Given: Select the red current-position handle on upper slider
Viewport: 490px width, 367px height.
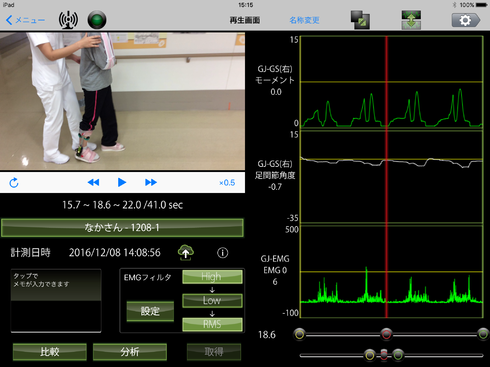Looking at the screenshot, I should click(x=387, y=334).
